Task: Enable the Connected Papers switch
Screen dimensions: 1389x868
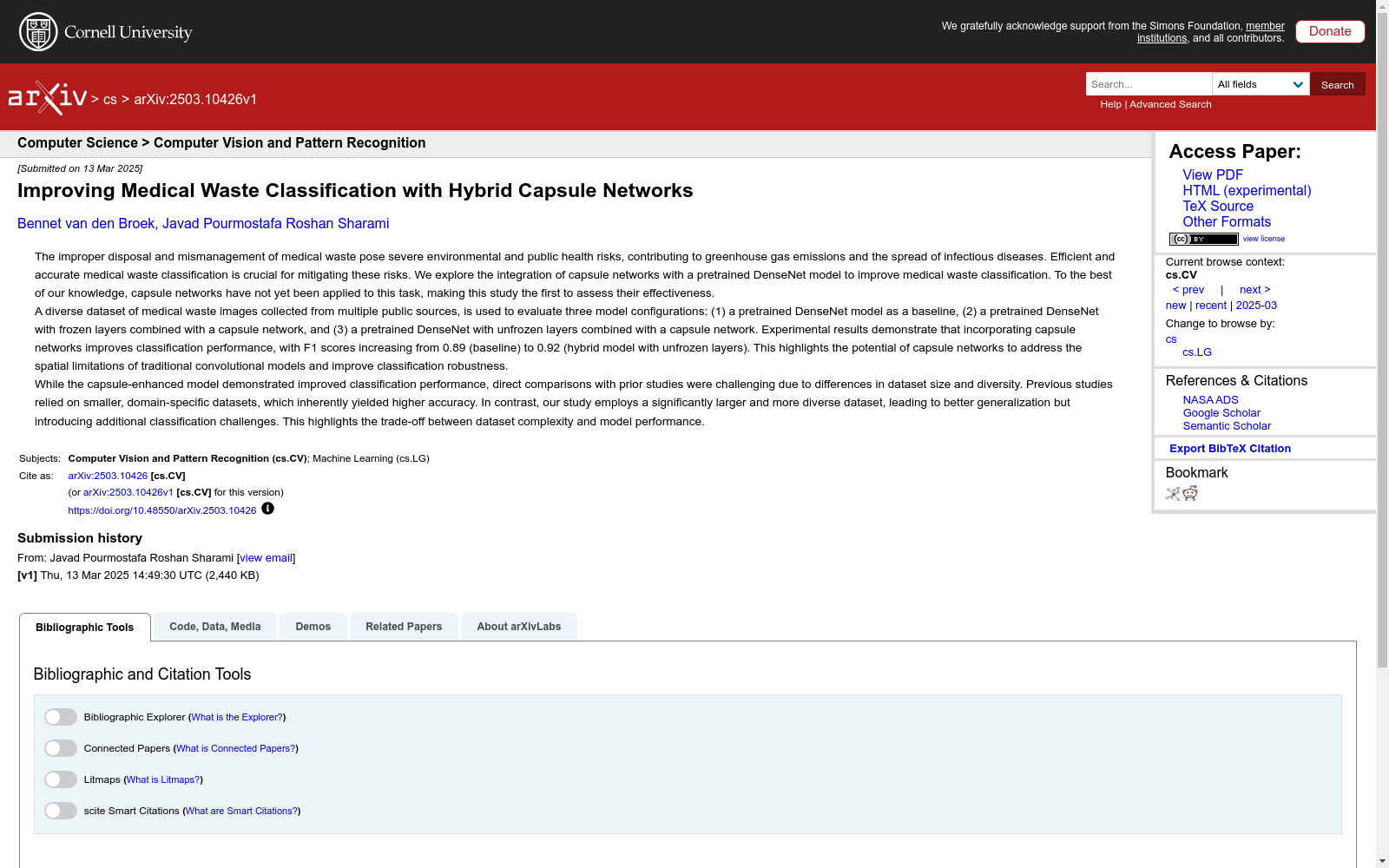Action: click(x=61, y=748)
